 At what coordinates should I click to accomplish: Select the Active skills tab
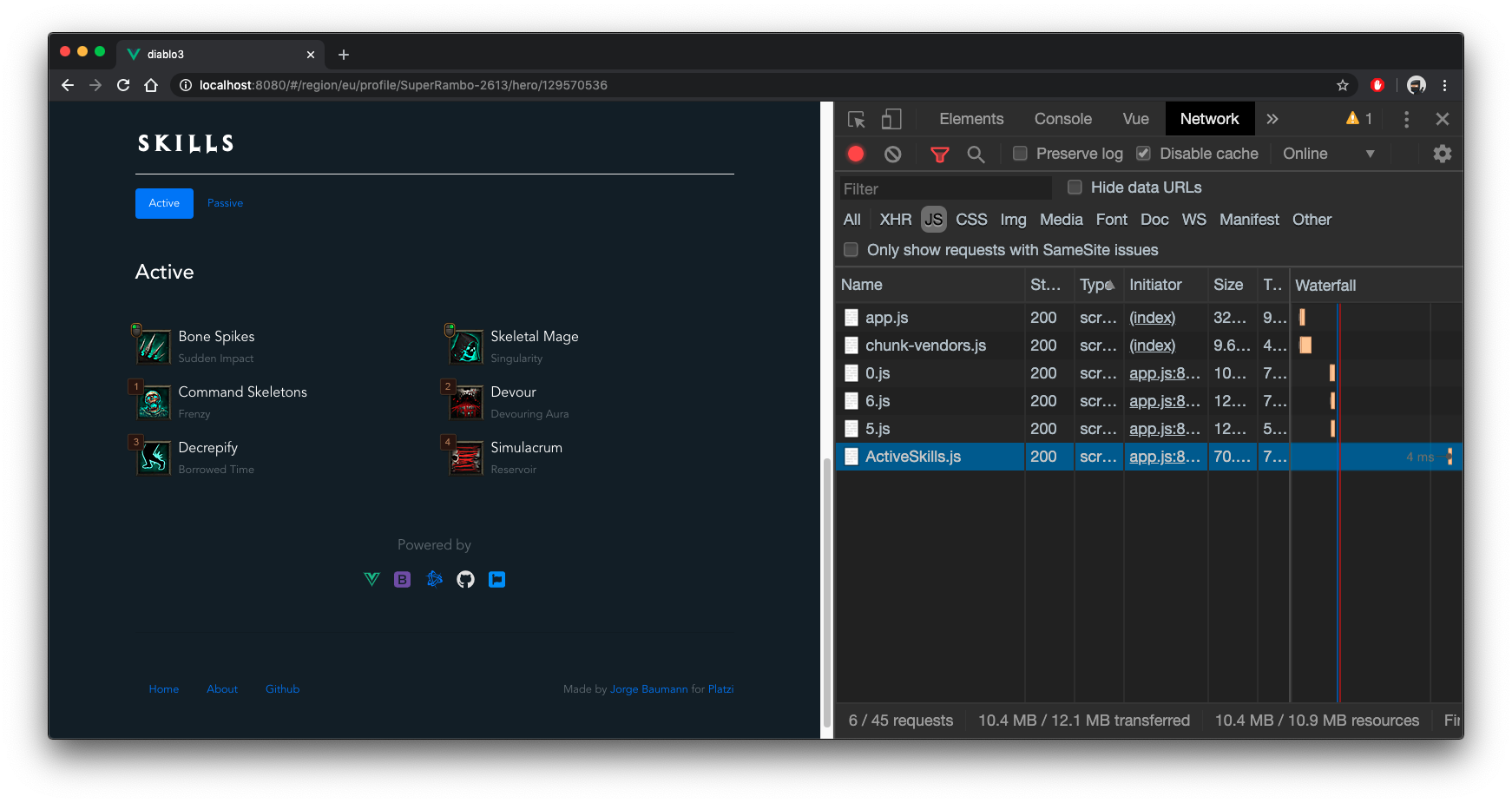tap(164, 203)
